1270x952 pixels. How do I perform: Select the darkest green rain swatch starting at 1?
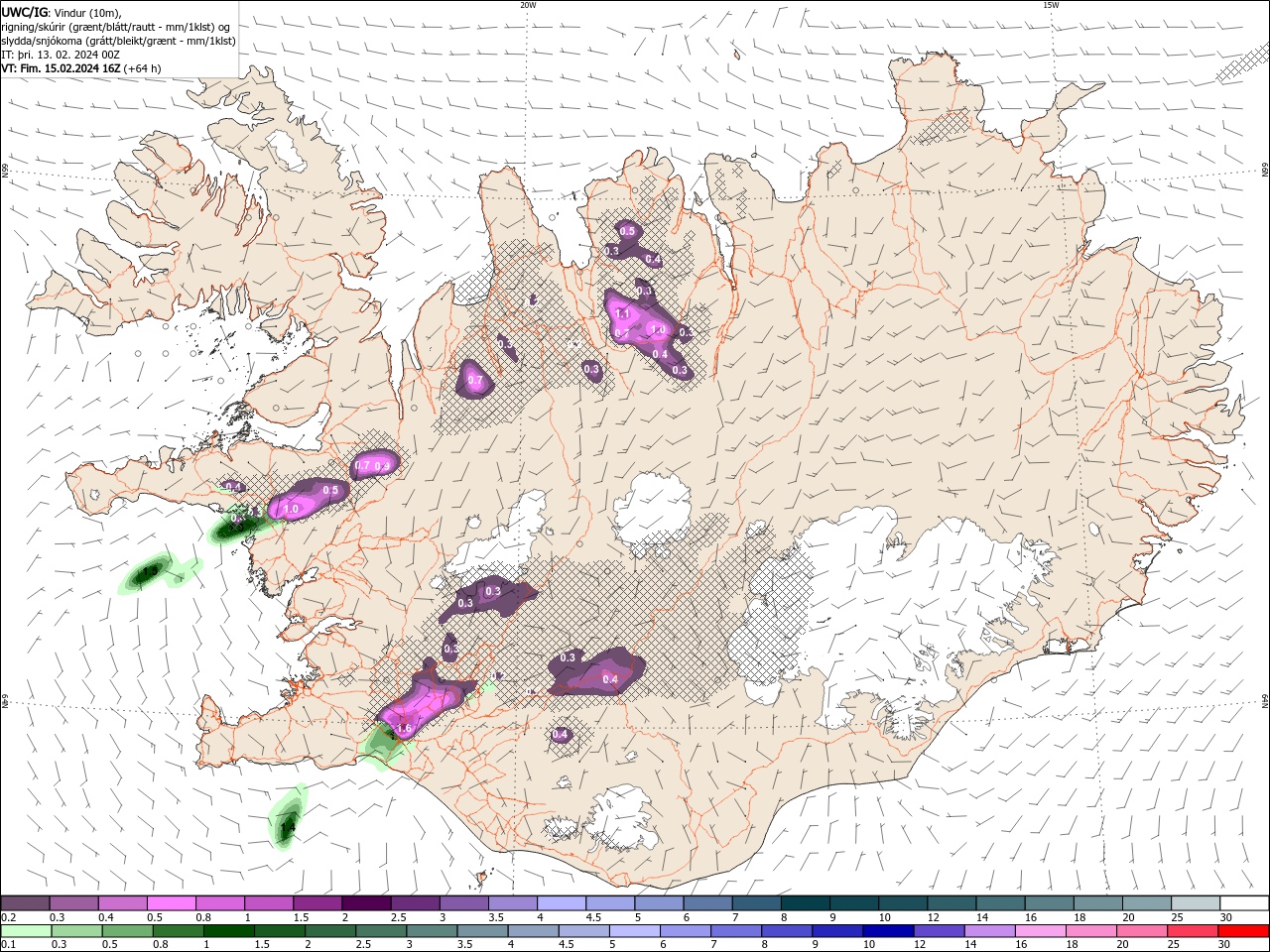(x=229, y=931)
